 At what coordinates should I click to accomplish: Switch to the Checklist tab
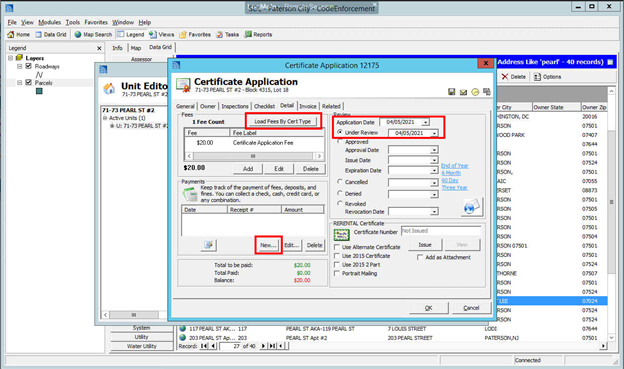[264, 106]
